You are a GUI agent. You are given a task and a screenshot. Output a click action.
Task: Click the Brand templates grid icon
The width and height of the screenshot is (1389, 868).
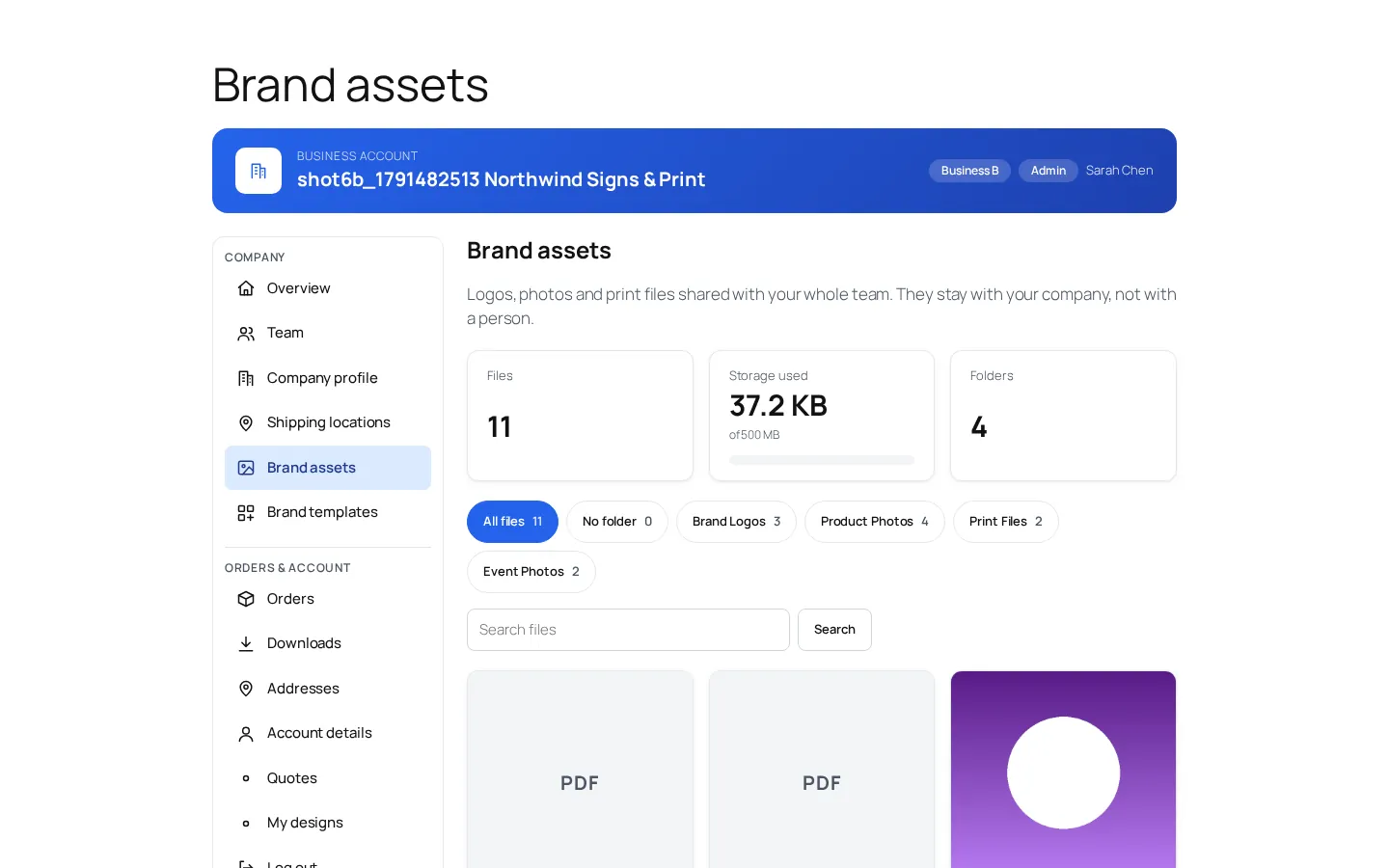pyautogui.click(x=246, y=512)
